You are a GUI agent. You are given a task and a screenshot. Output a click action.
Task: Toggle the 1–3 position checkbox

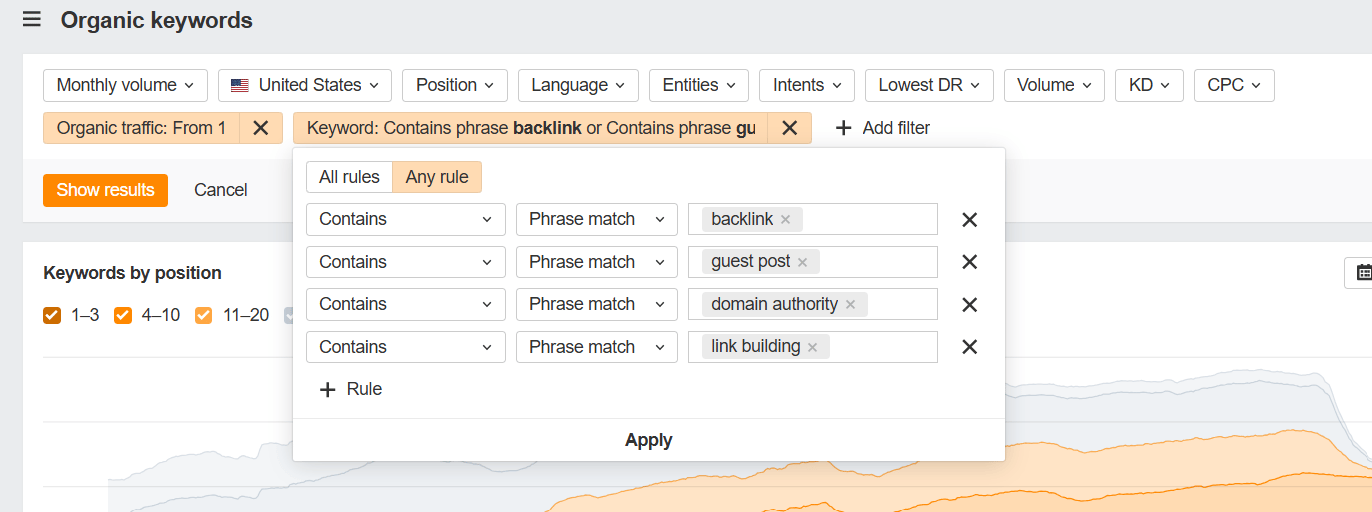[52, 316]
